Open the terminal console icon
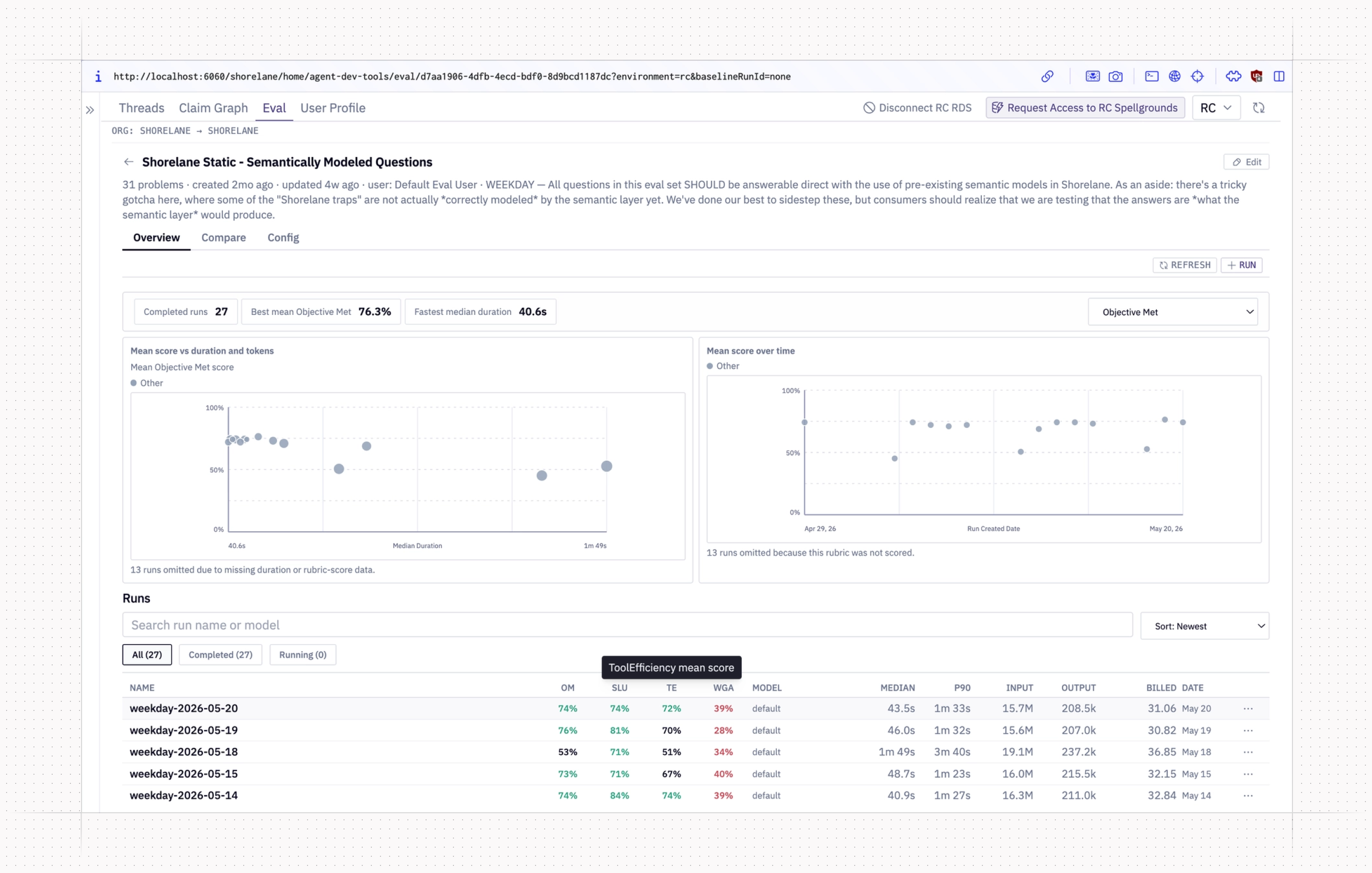Screen dimensions: 1372x873 1152,76
